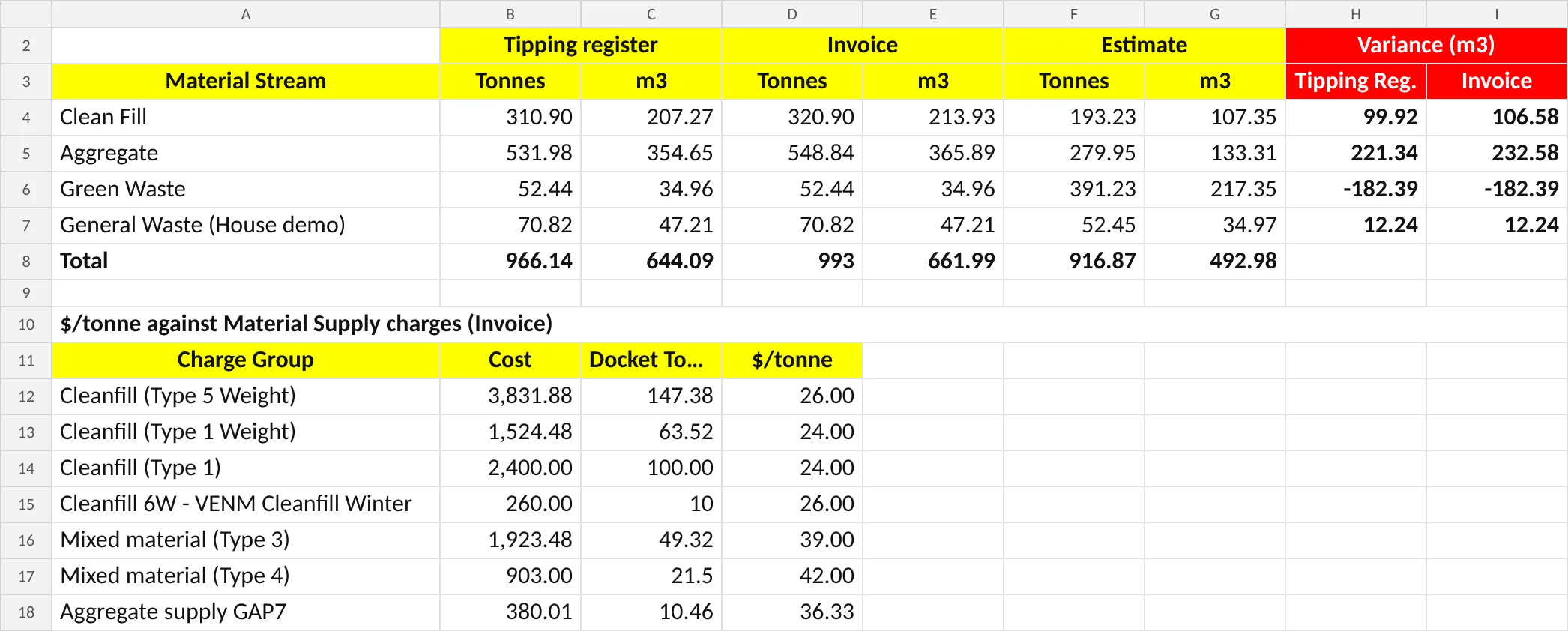Select "Cleanfill 6W - VENM Cleanfill Winter" cell
This screenshot has width=1568, height=631.
245,504
